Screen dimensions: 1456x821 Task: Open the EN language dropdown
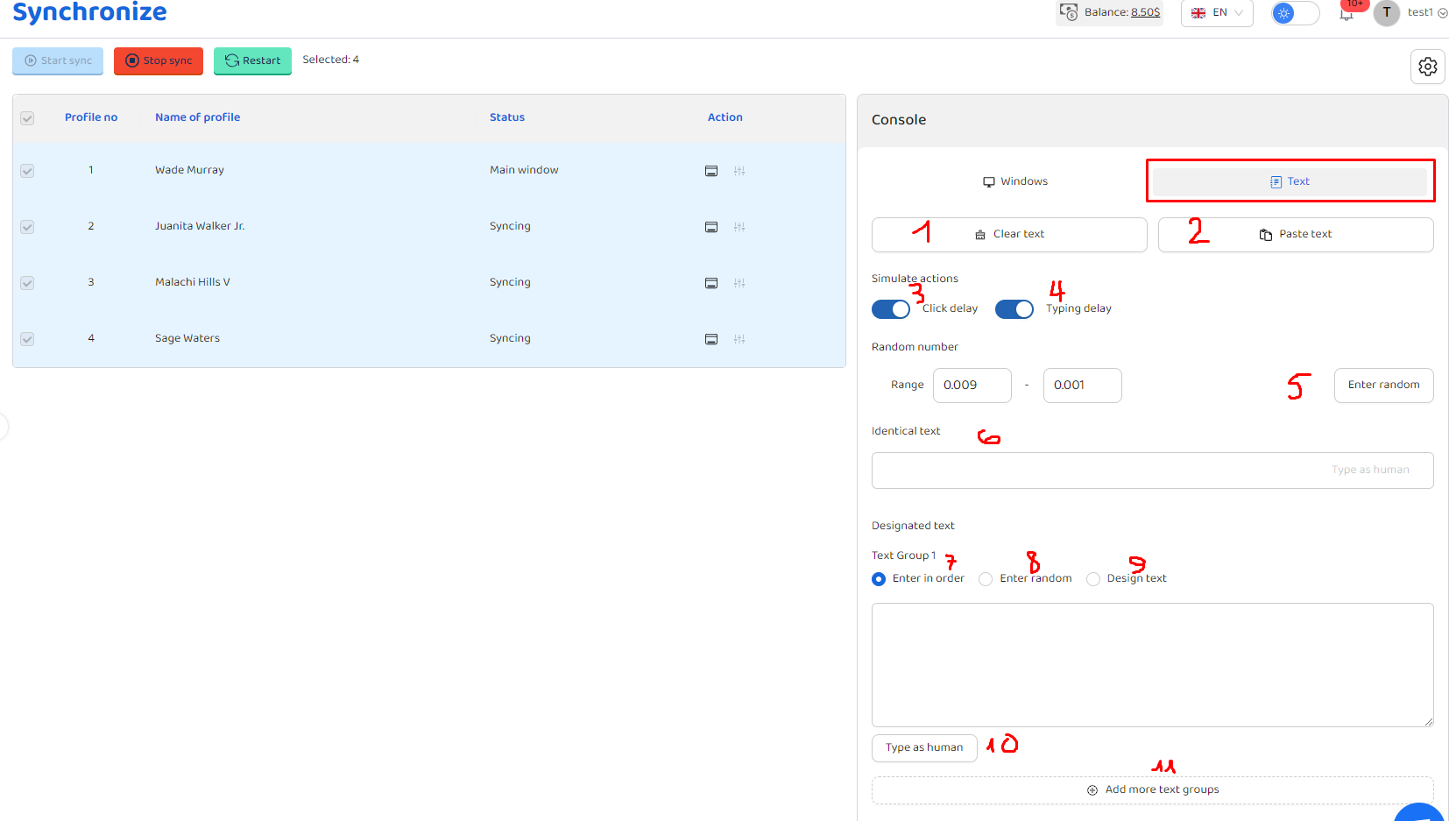[x=1217, y=13]
